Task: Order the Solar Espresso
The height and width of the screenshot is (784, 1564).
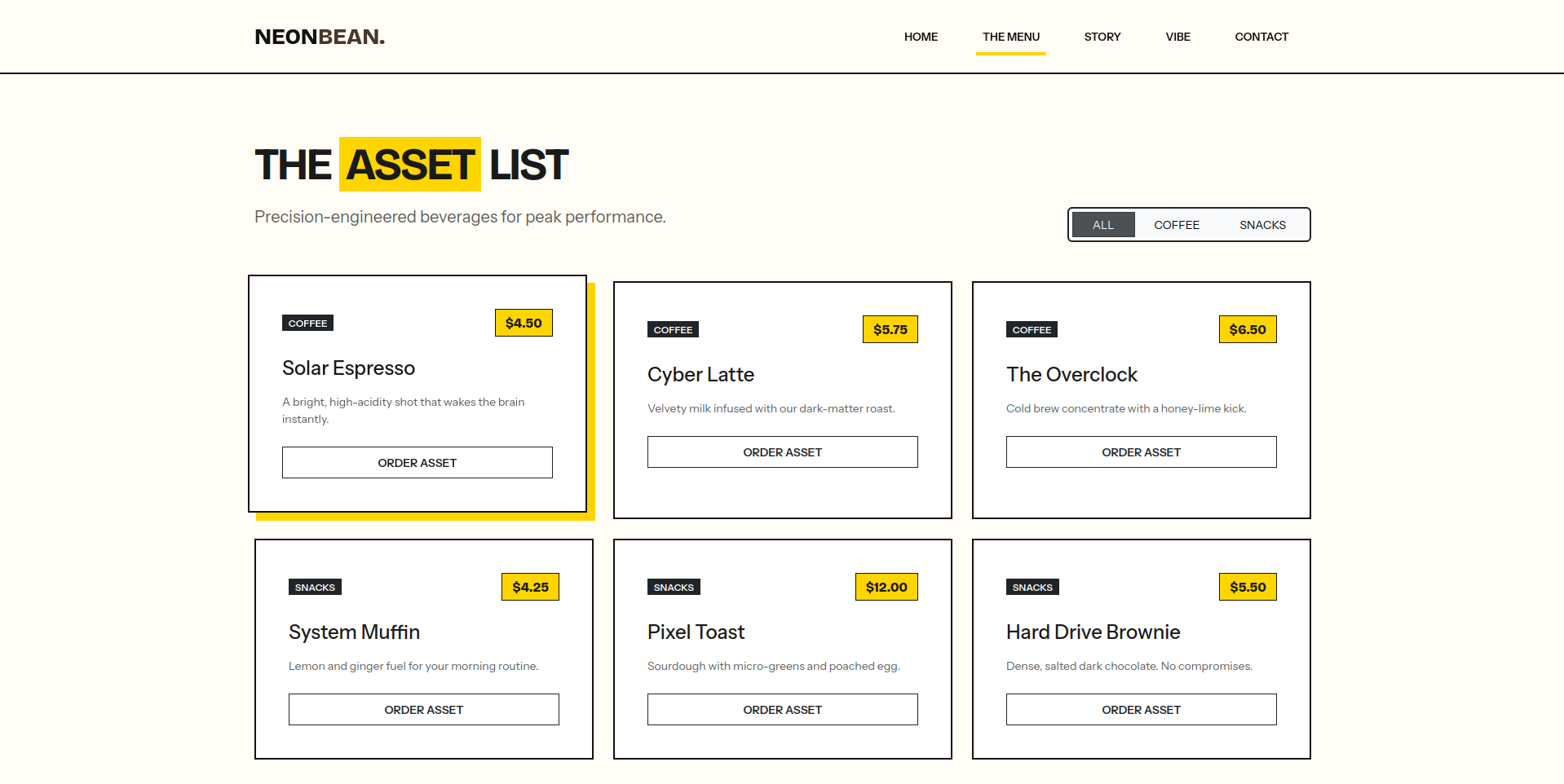Action: tap(417, 462)
